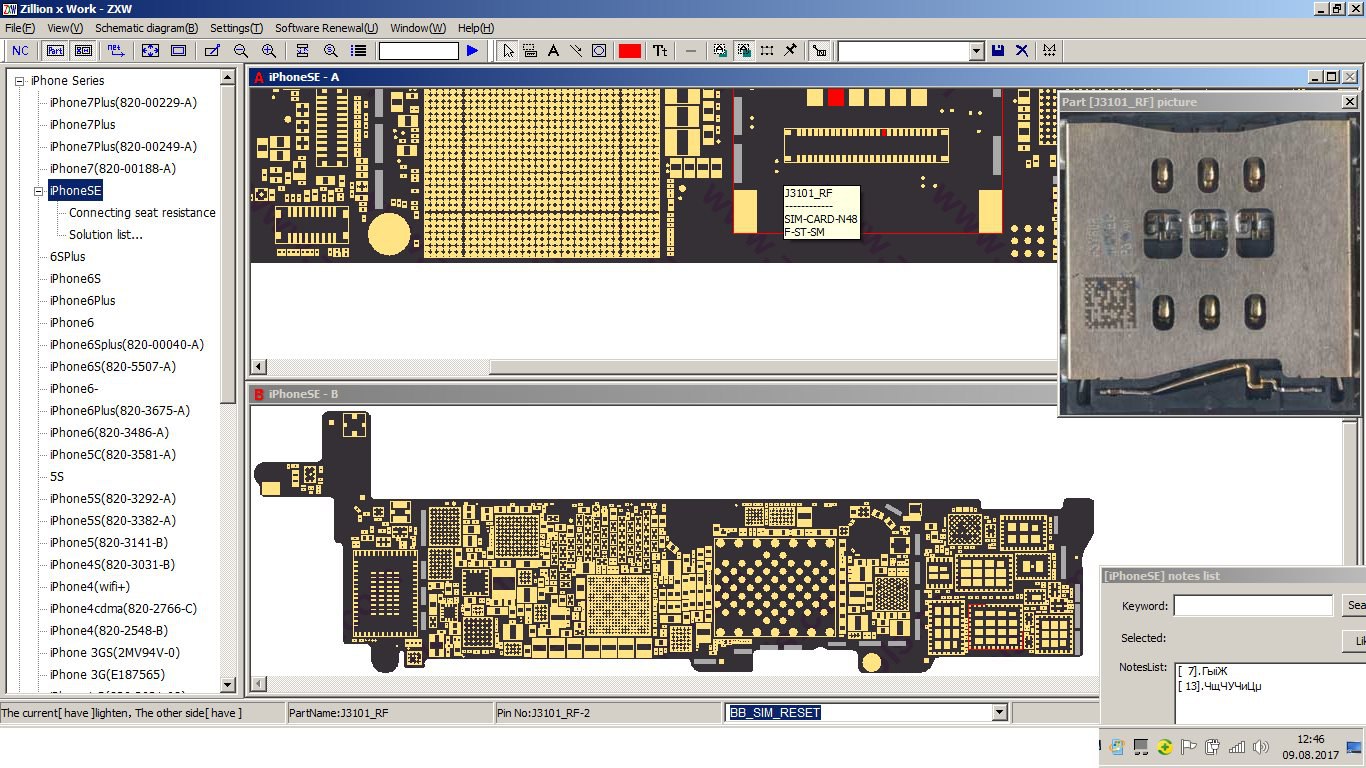The height and width of the screenshot is (768, 1366).
Task: Click the magnifier search toolbar icon
Action: (331, 50)
